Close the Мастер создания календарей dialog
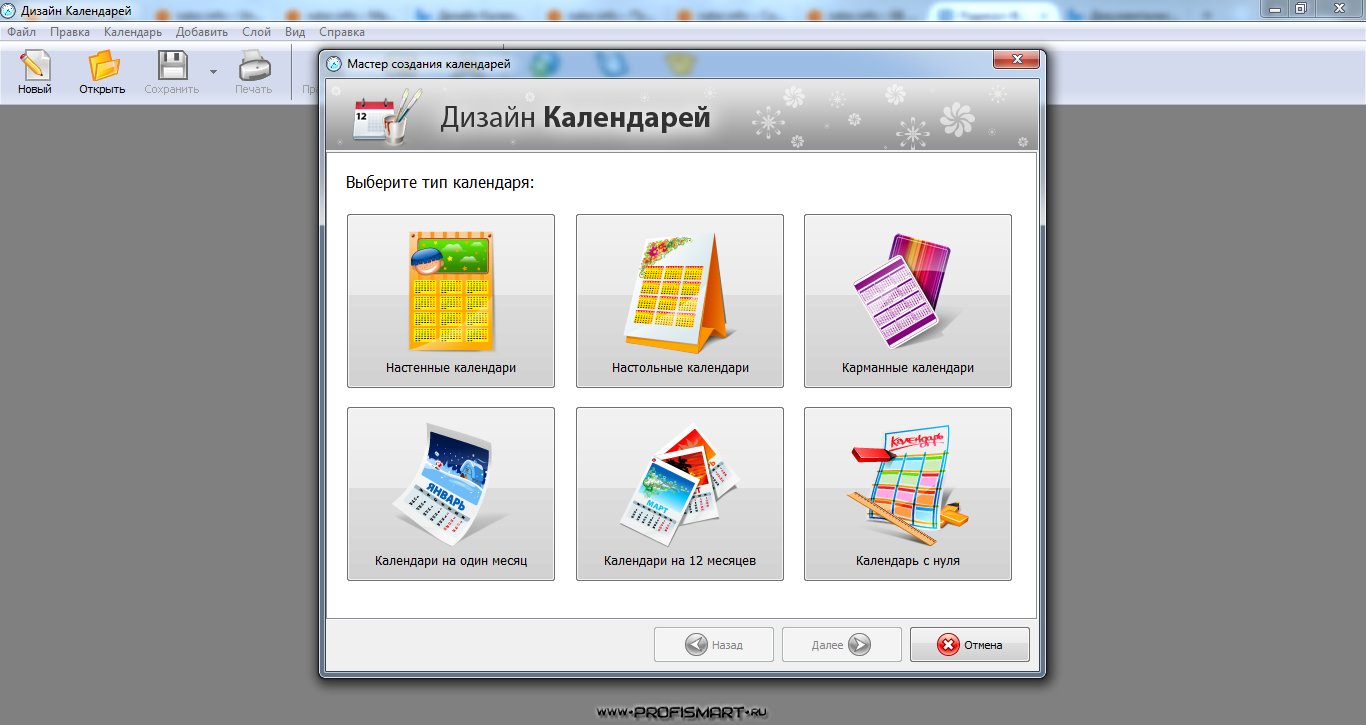 [1017, 60]
